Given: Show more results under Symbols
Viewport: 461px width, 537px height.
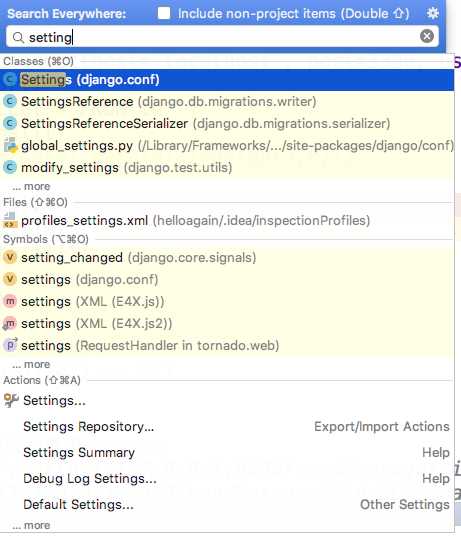Looking at the screenshot, I should [31, 364].
